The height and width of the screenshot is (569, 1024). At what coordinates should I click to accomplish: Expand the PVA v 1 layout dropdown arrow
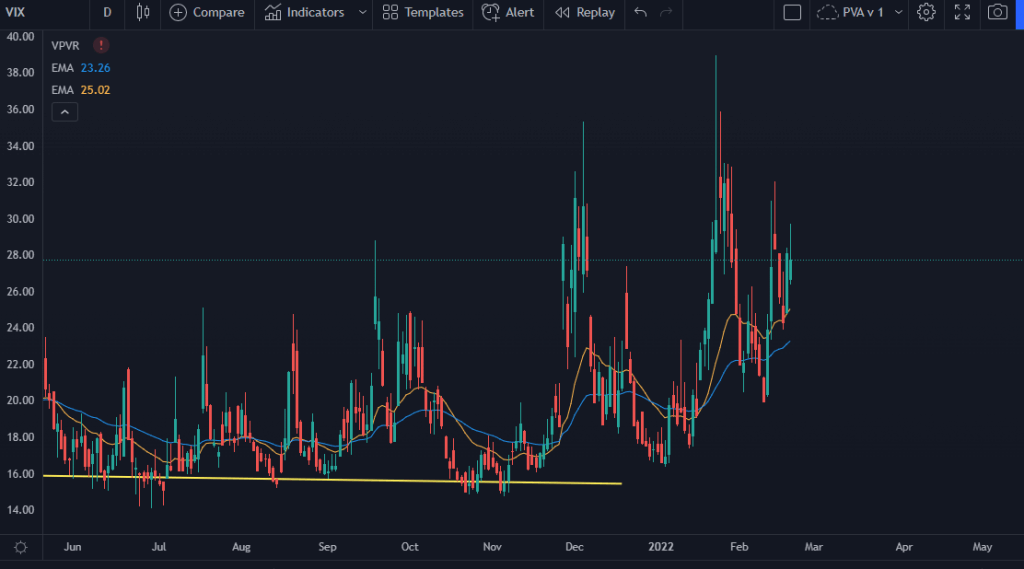899,12
